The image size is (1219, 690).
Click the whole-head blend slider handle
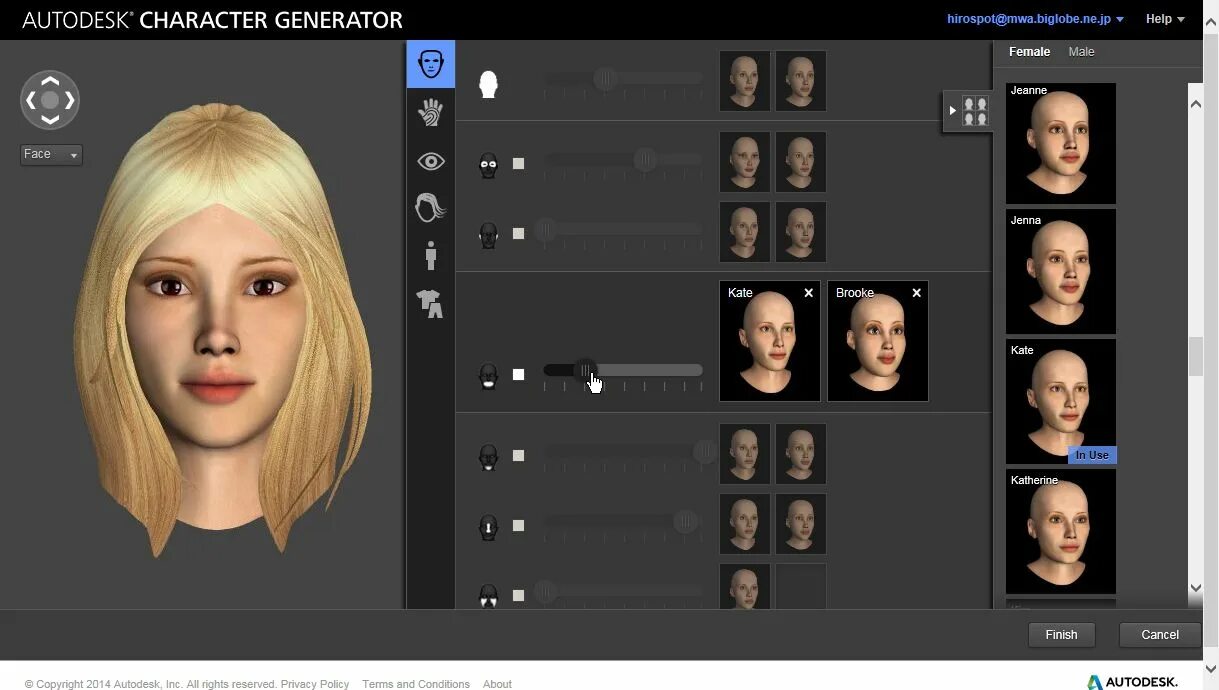click(605, 78)
